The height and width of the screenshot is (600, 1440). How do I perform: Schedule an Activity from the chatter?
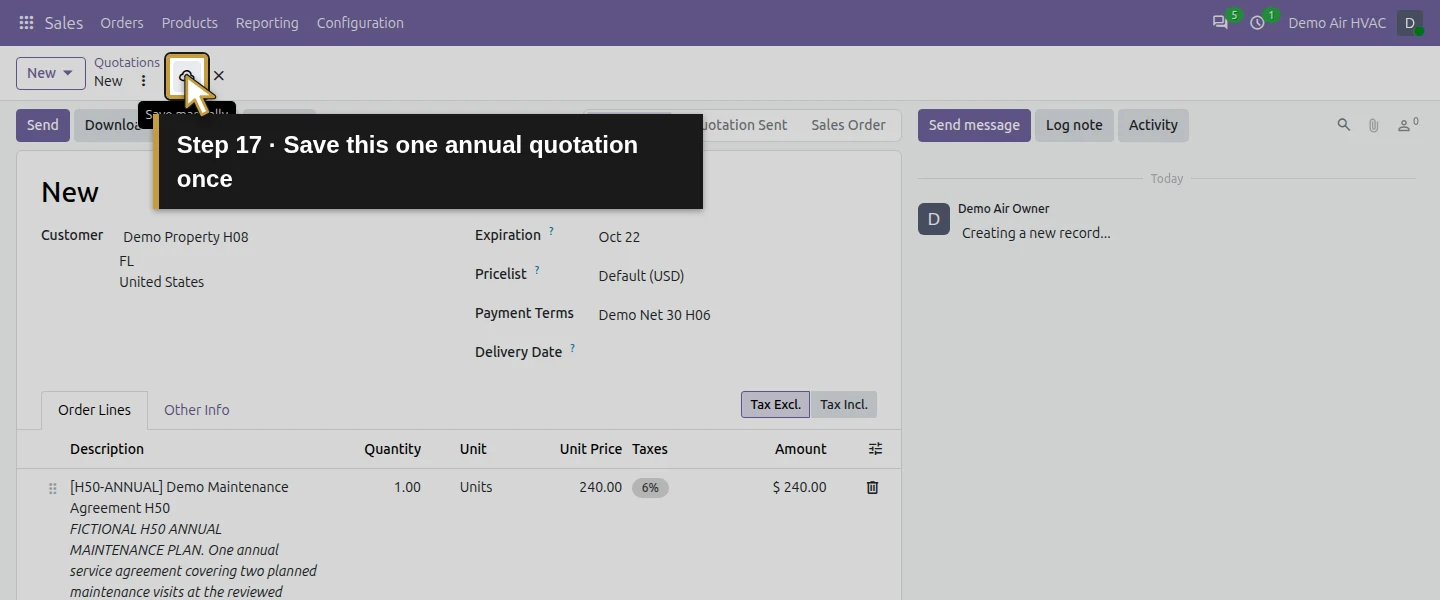pos(1153,125)
